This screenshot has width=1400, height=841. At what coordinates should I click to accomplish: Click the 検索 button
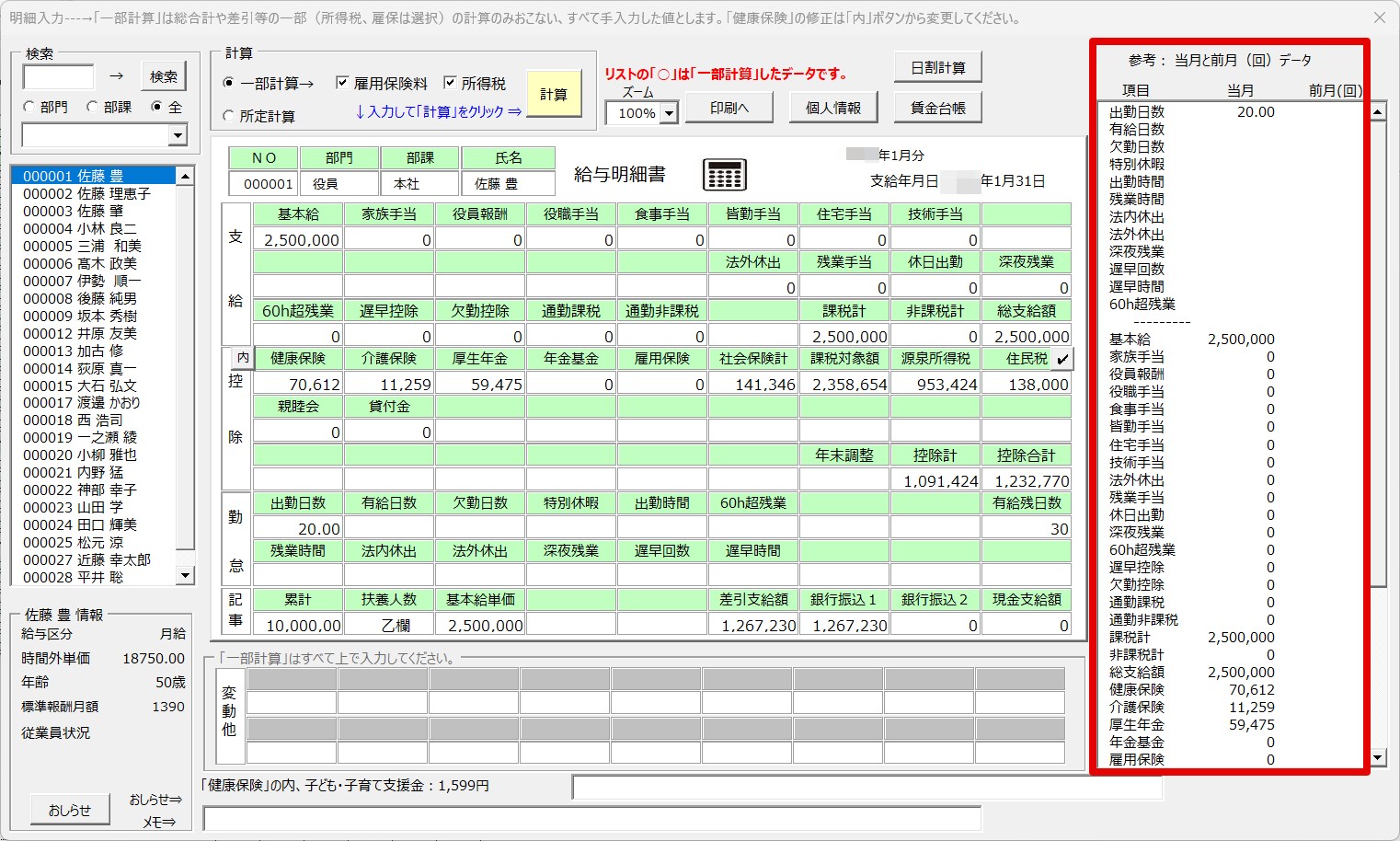pos(164,76)
